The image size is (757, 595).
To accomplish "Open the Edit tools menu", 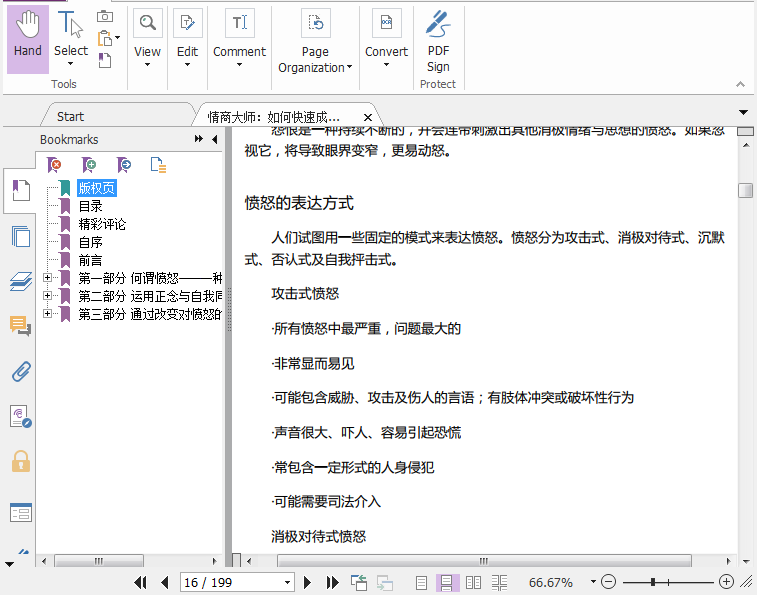I will pos(187,39).
